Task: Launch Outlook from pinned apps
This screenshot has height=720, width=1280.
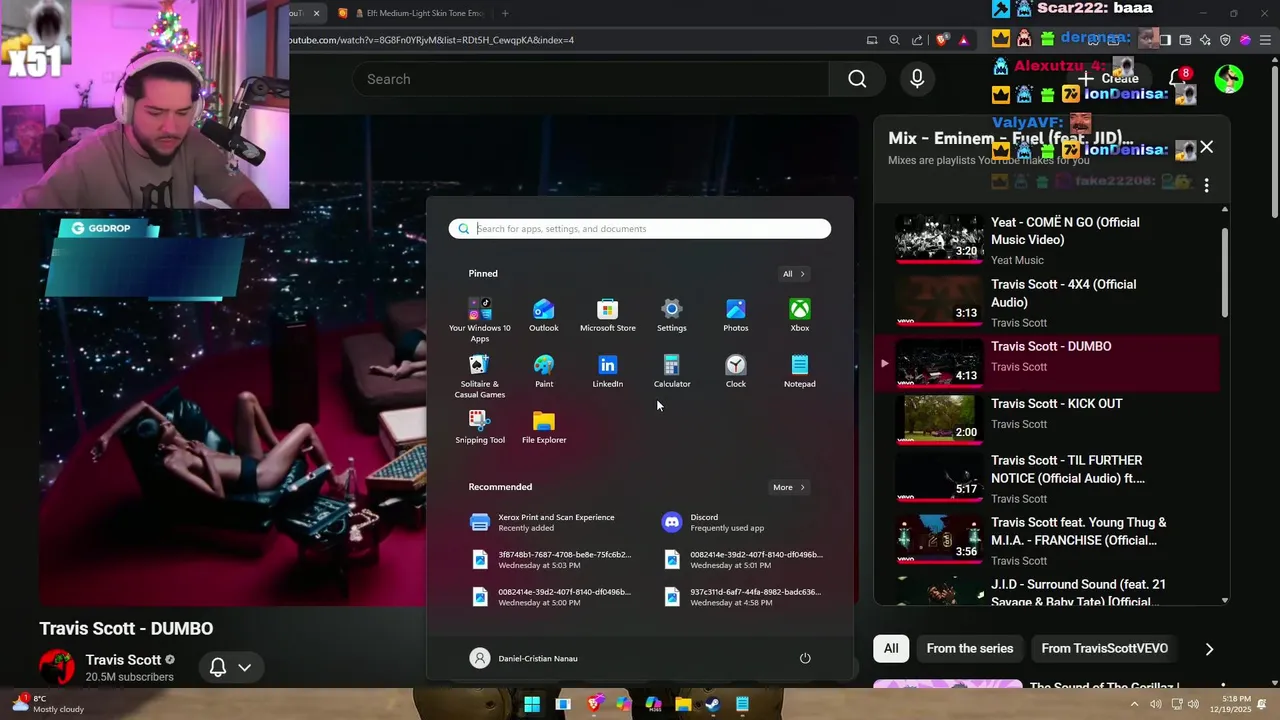Action: tap(544, 315)
